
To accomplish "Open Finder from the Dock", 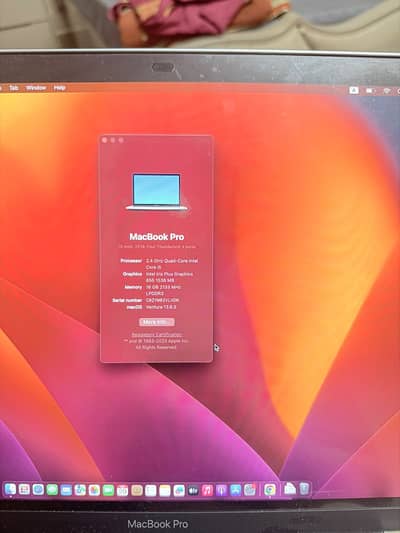I will (10, 489).
